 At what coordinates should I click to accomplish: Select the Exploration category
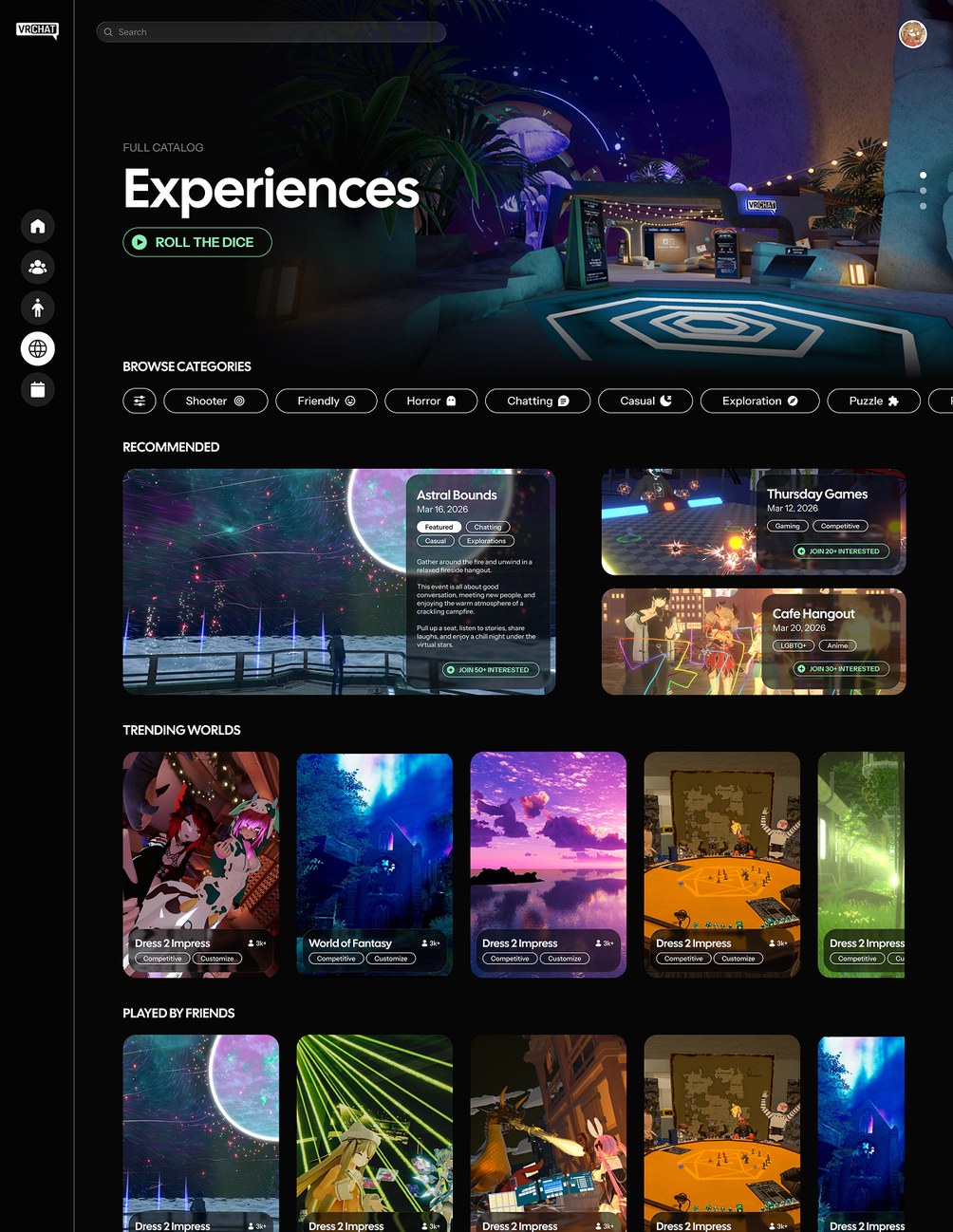[760, 401]
